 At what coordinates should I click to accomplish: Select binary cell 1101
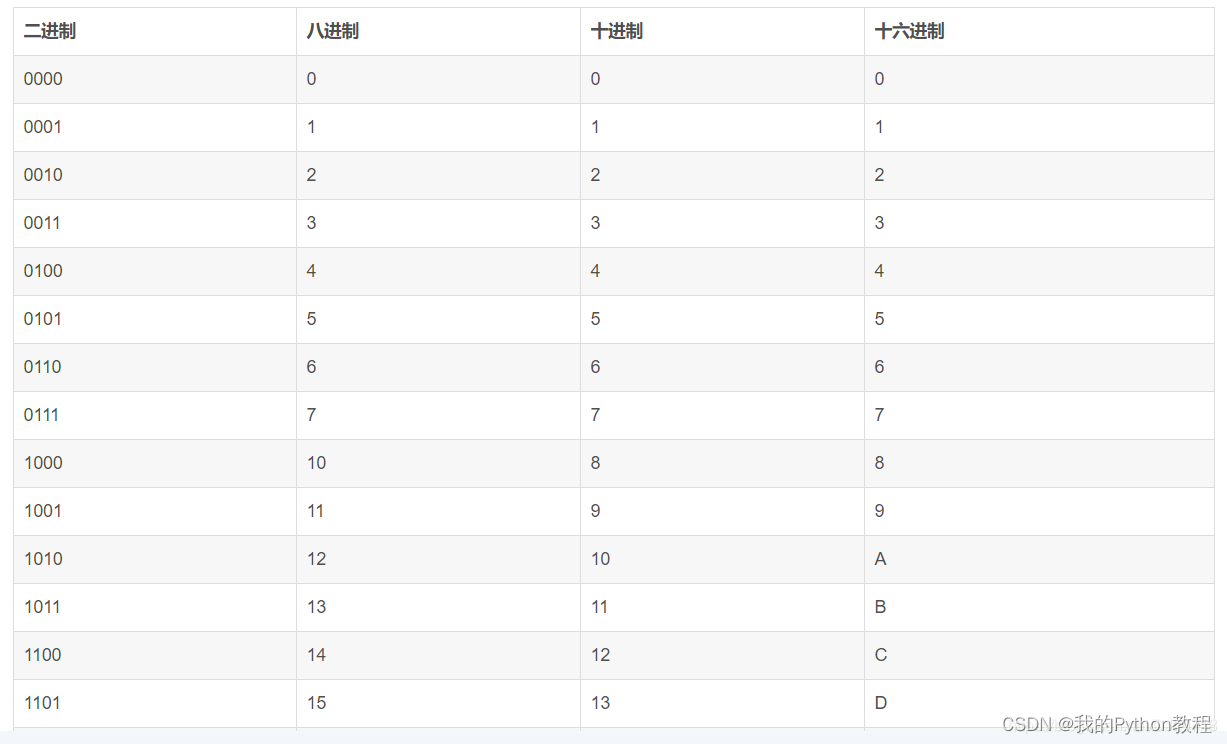pos(43,703)
